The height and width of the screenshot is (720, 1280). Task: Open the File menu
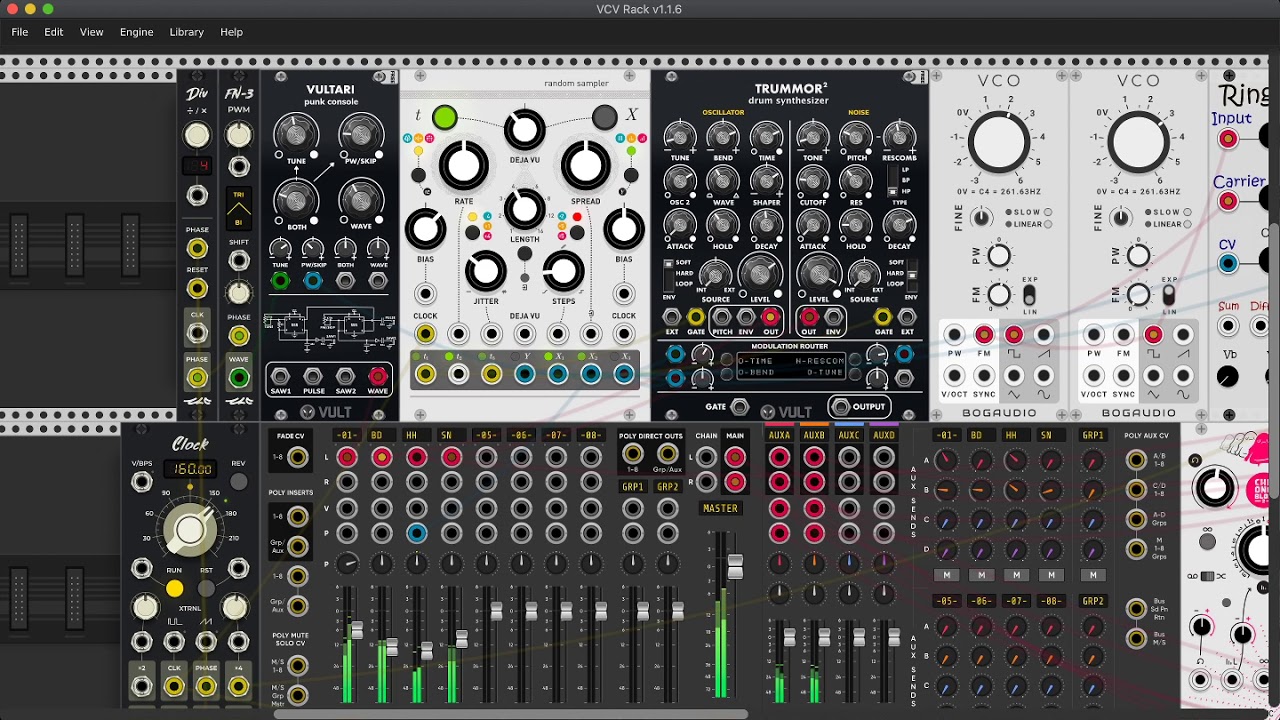click(20, 32)
